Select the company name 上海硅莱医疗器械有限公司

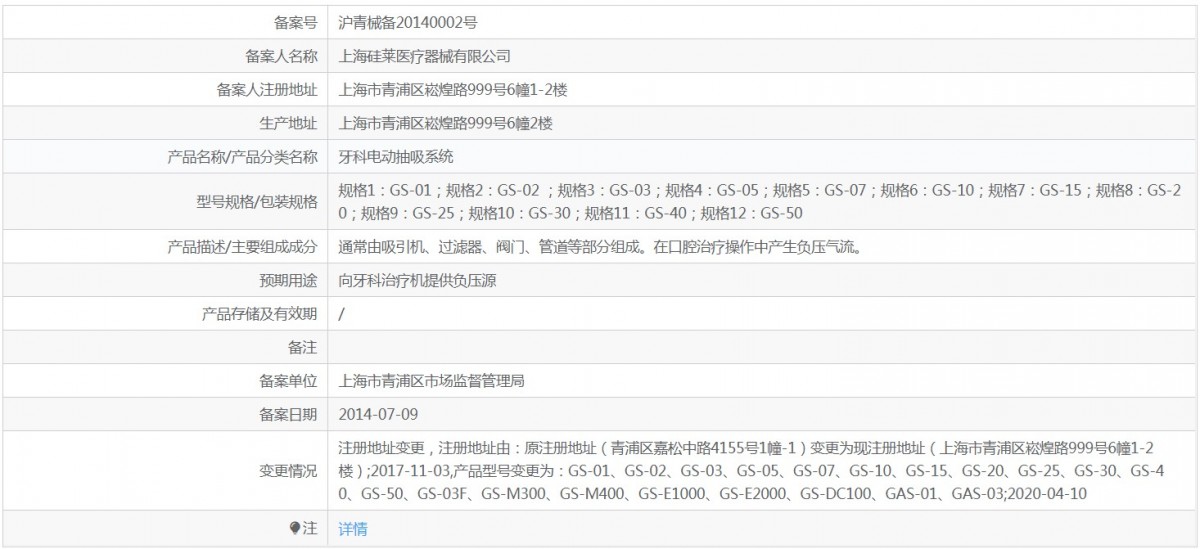coord(425,56)
